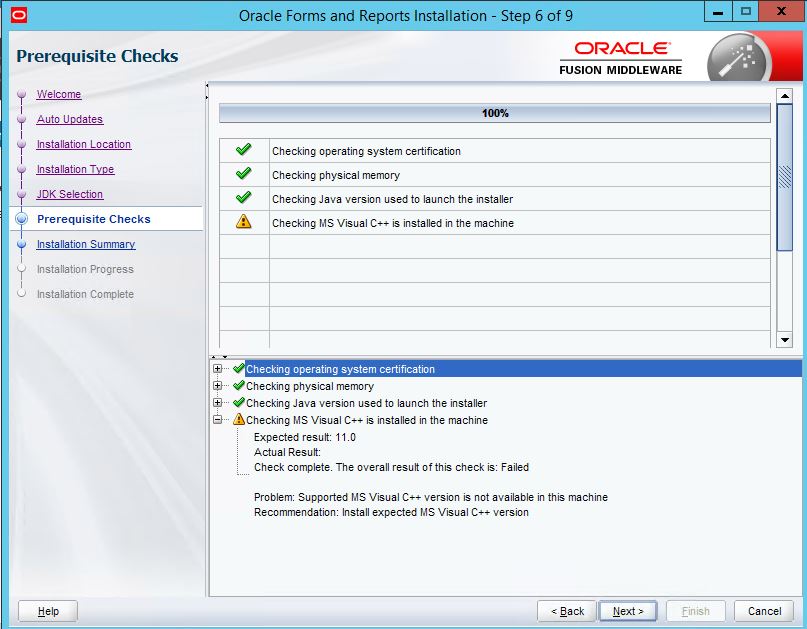Cancel the installation

(x=763, y=610)
